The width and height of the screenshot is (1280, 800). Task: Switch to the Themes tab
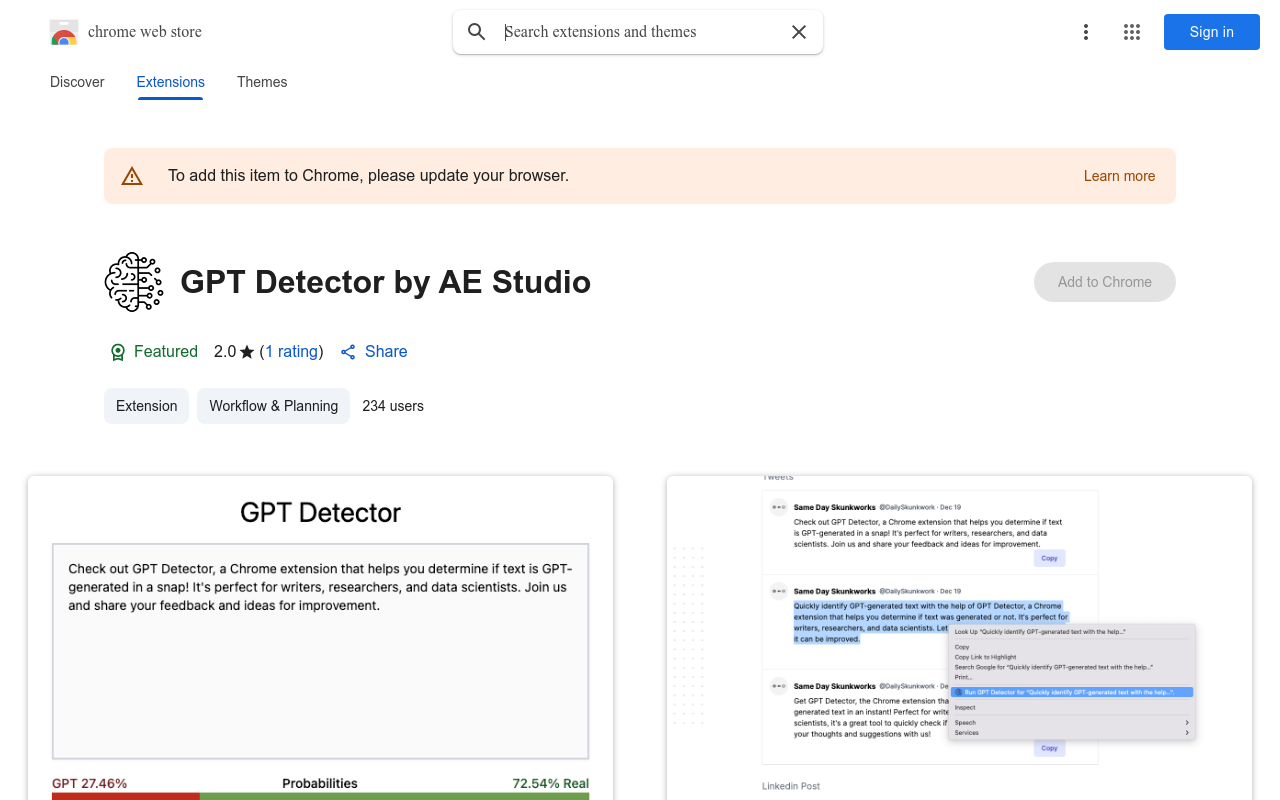[x=262, y=82]
